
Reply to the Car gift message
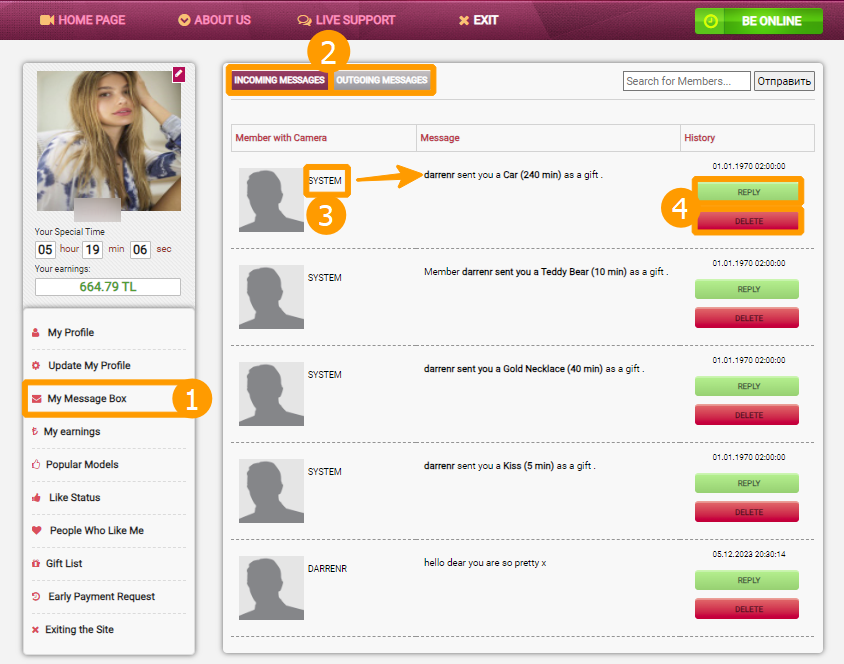coord(748,192)
